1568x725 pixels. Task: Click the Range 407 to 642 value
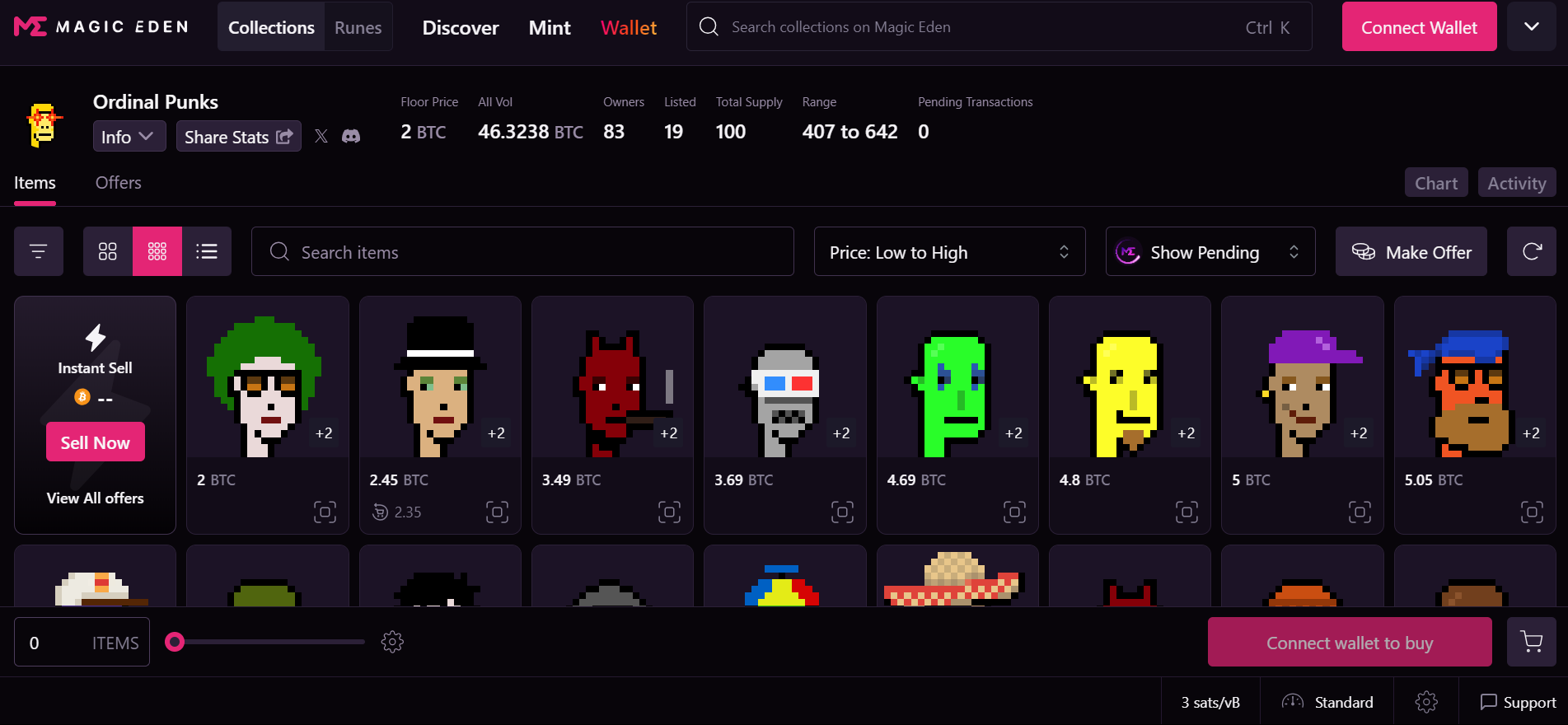[850, 132]
